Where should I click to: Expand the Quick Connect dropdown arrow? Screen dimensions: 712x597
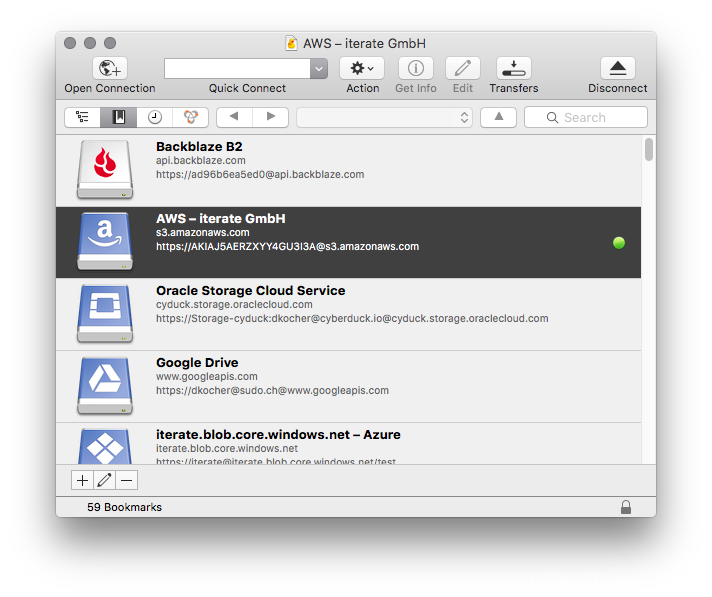319,69
